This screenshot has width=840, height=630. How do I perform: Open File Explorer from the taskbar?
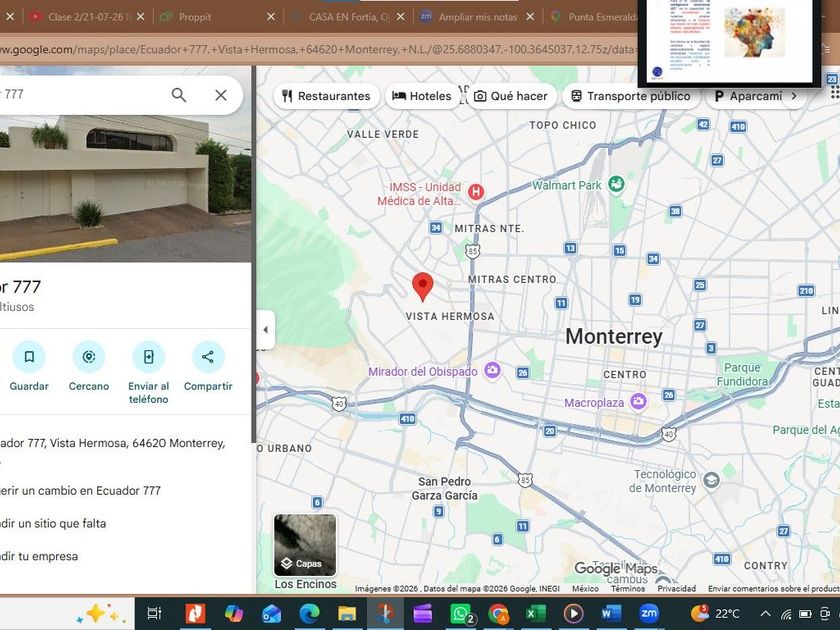(347, 613)
